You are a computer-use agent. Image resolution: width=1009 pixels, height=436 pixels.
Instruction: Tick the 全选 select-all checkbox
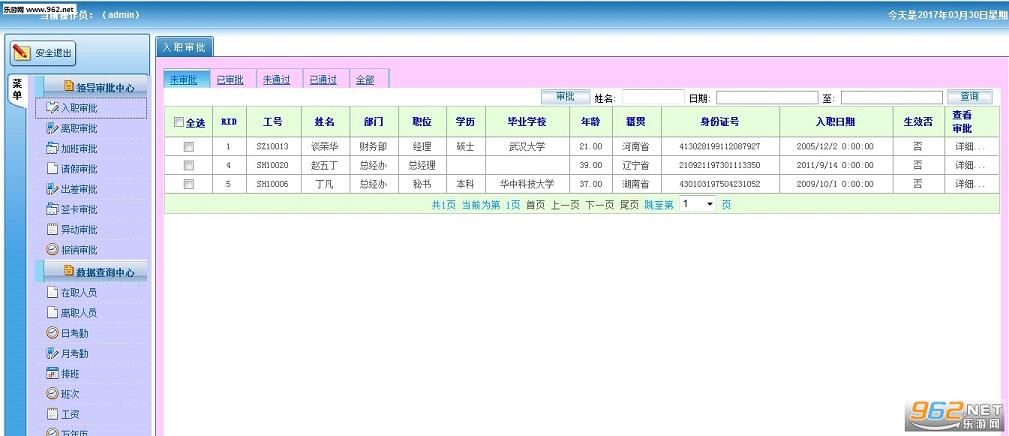coord(178,122)
